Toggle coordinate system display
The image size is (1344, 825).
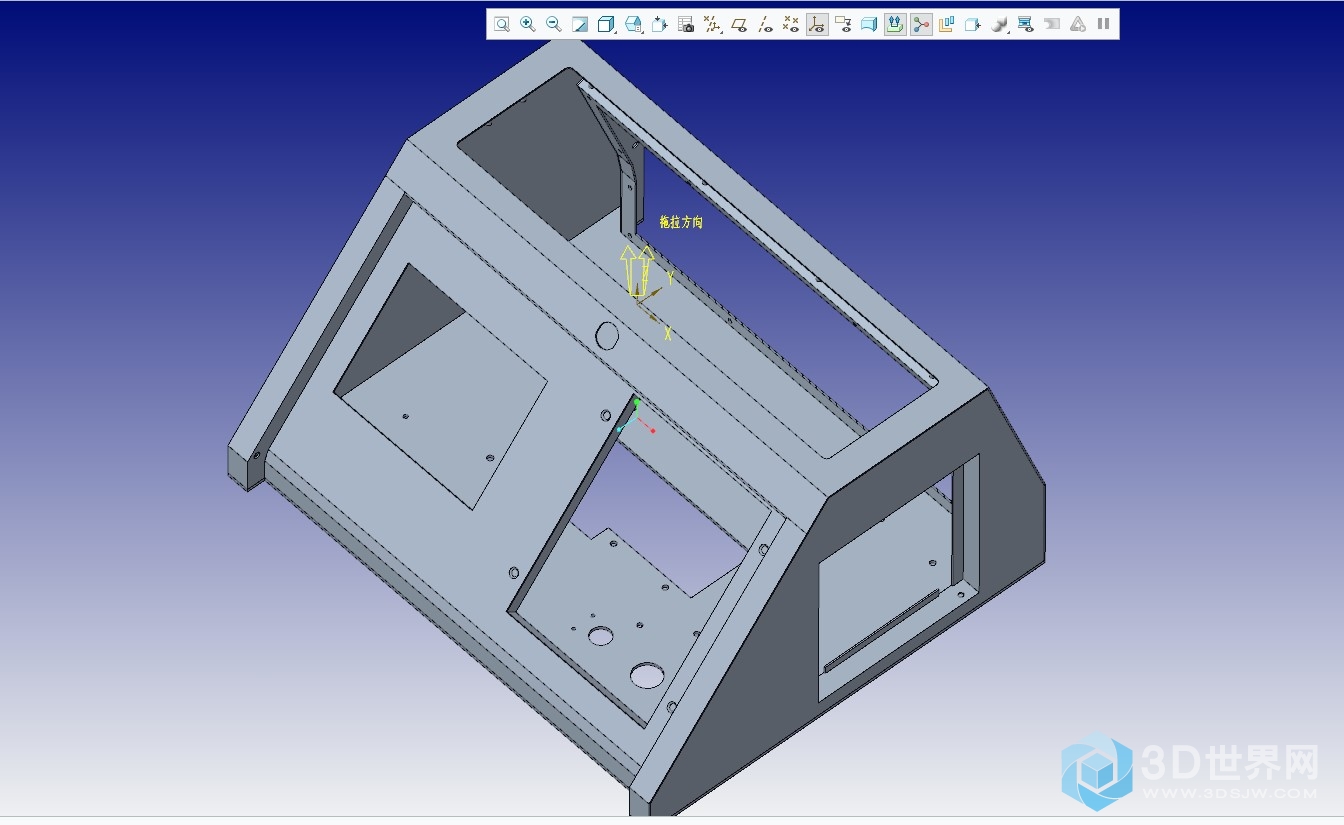tap(817, 24)
